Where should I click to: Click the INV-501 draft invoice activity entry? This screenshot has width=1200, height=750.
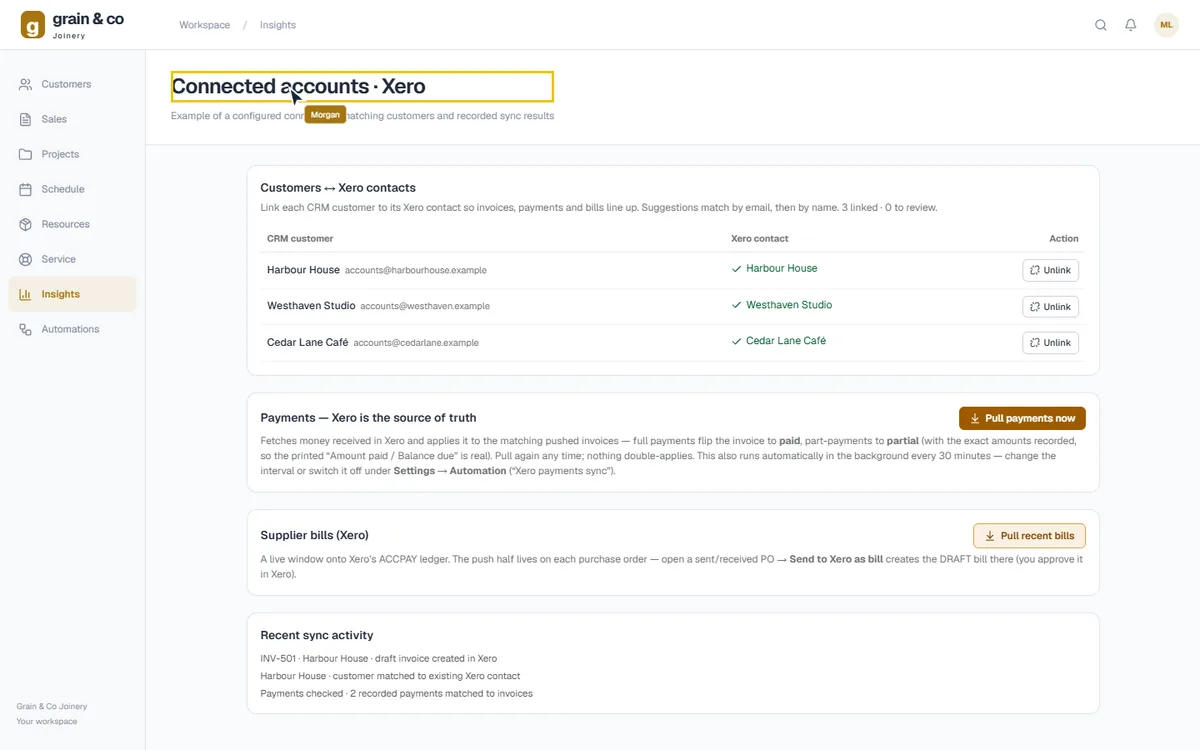click(x=379, y=659)
